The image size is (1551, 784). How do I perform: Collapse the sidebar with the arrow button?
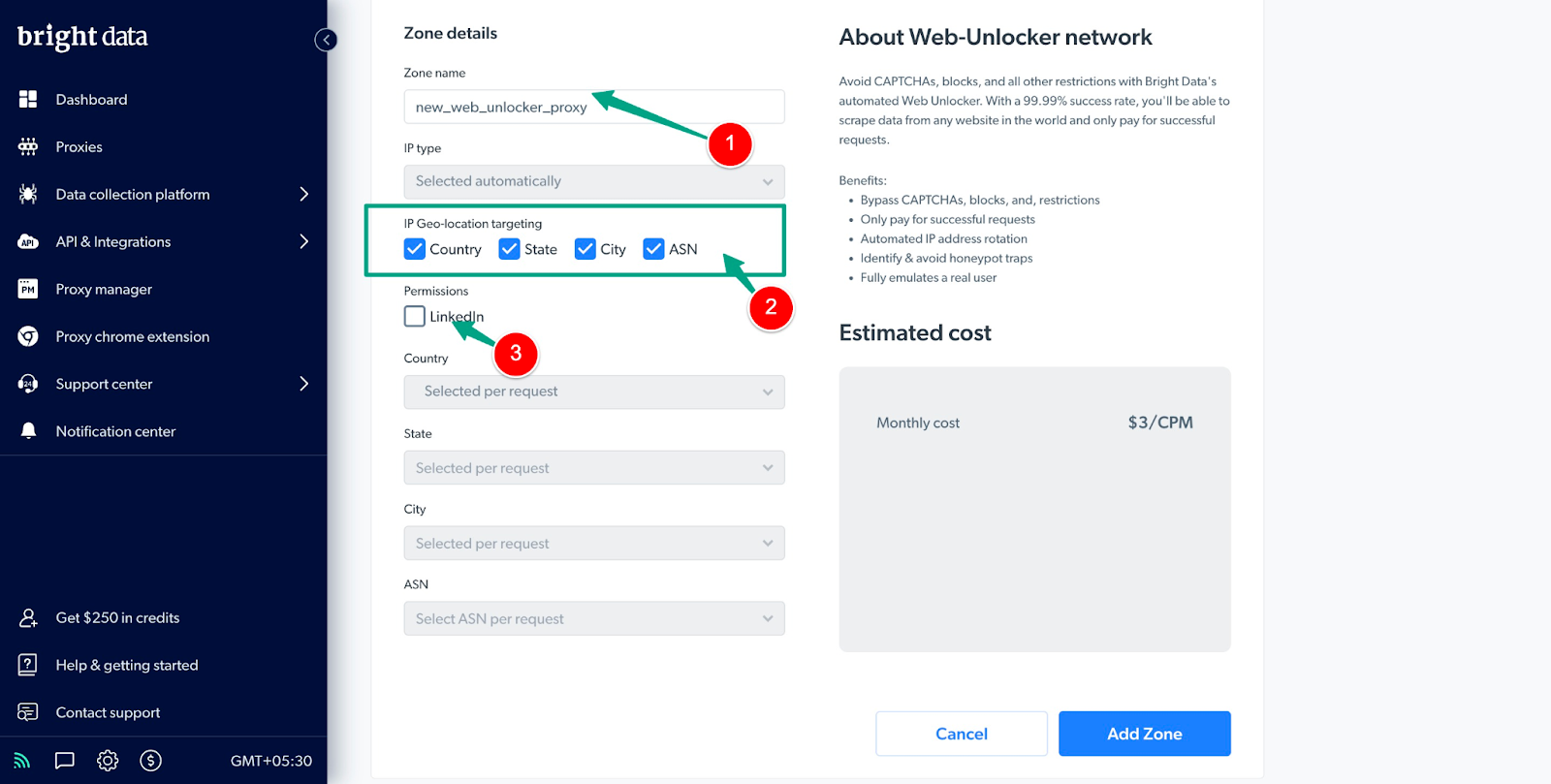[x=326, y=40]
